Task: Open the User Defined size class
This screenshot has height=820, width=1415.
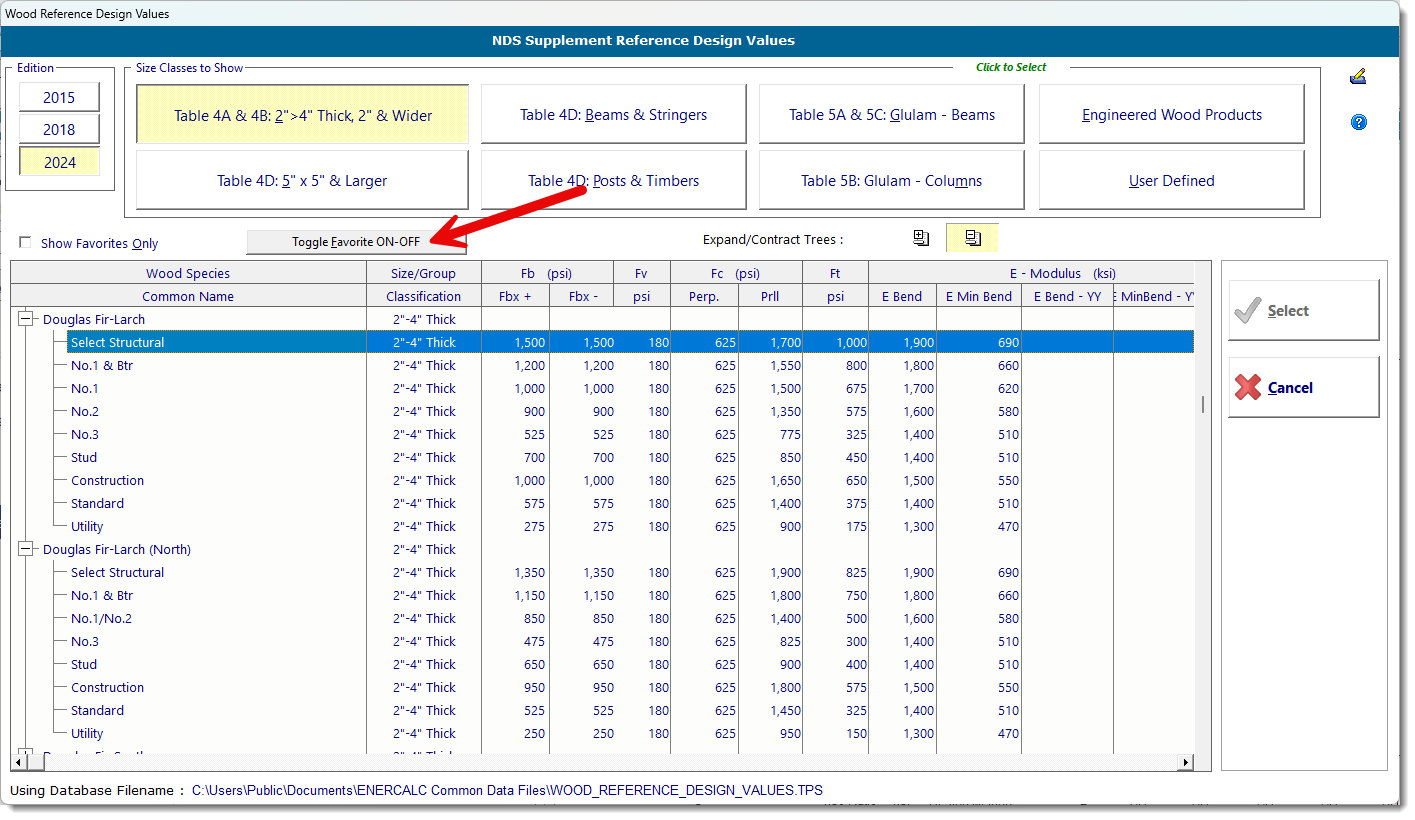Action: 1171,181
